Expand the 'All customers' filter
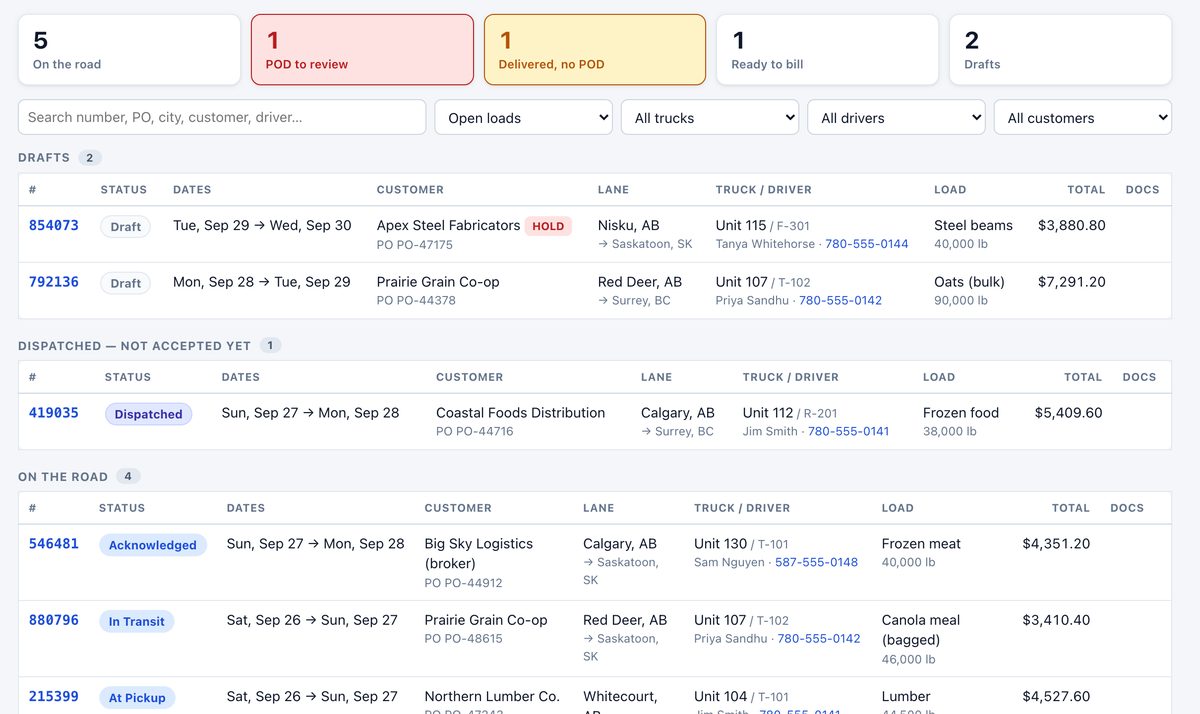1200x714 pixels. (1083, 117)
